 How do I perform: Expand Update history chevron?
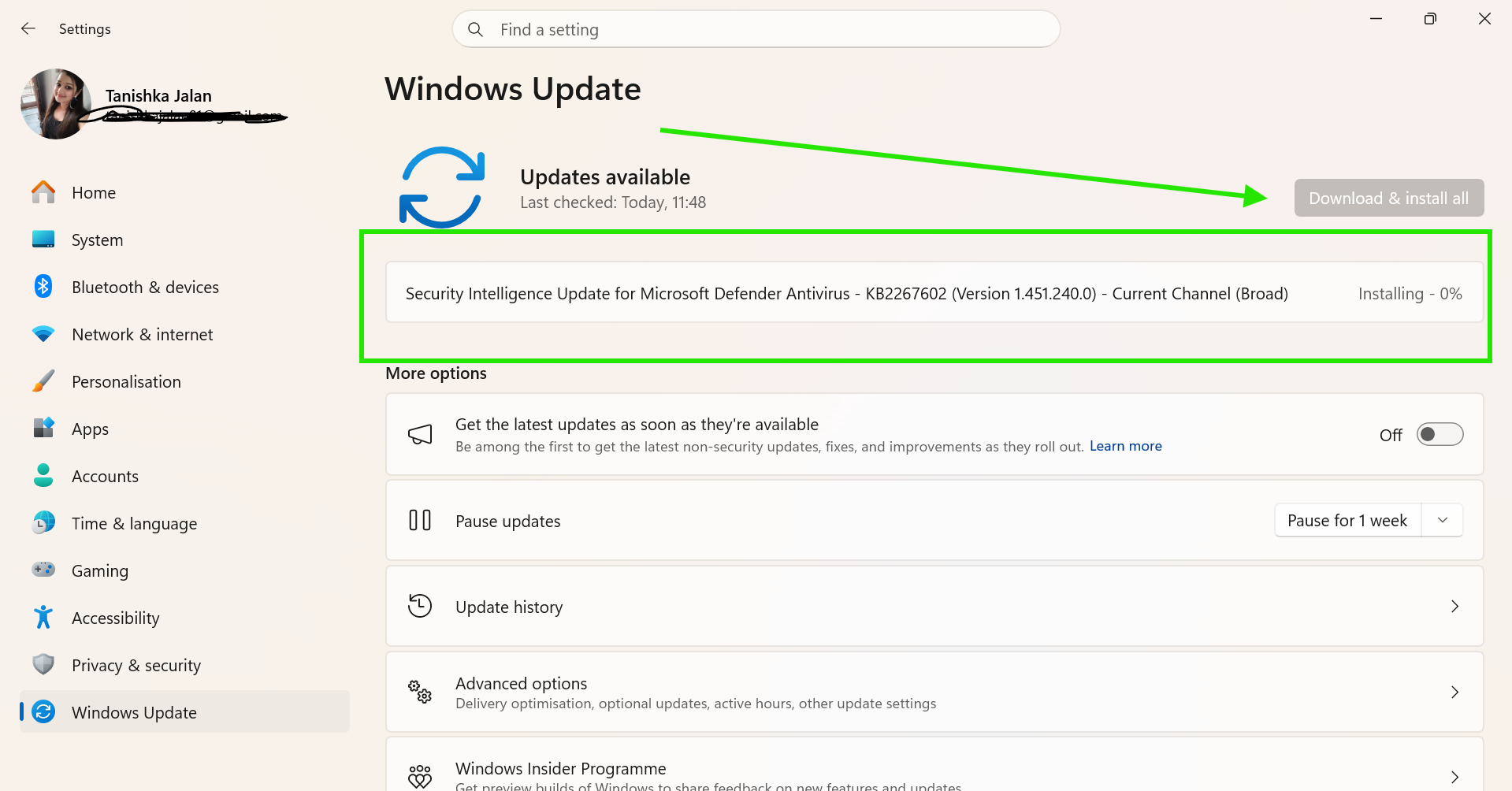(1454, 606)
